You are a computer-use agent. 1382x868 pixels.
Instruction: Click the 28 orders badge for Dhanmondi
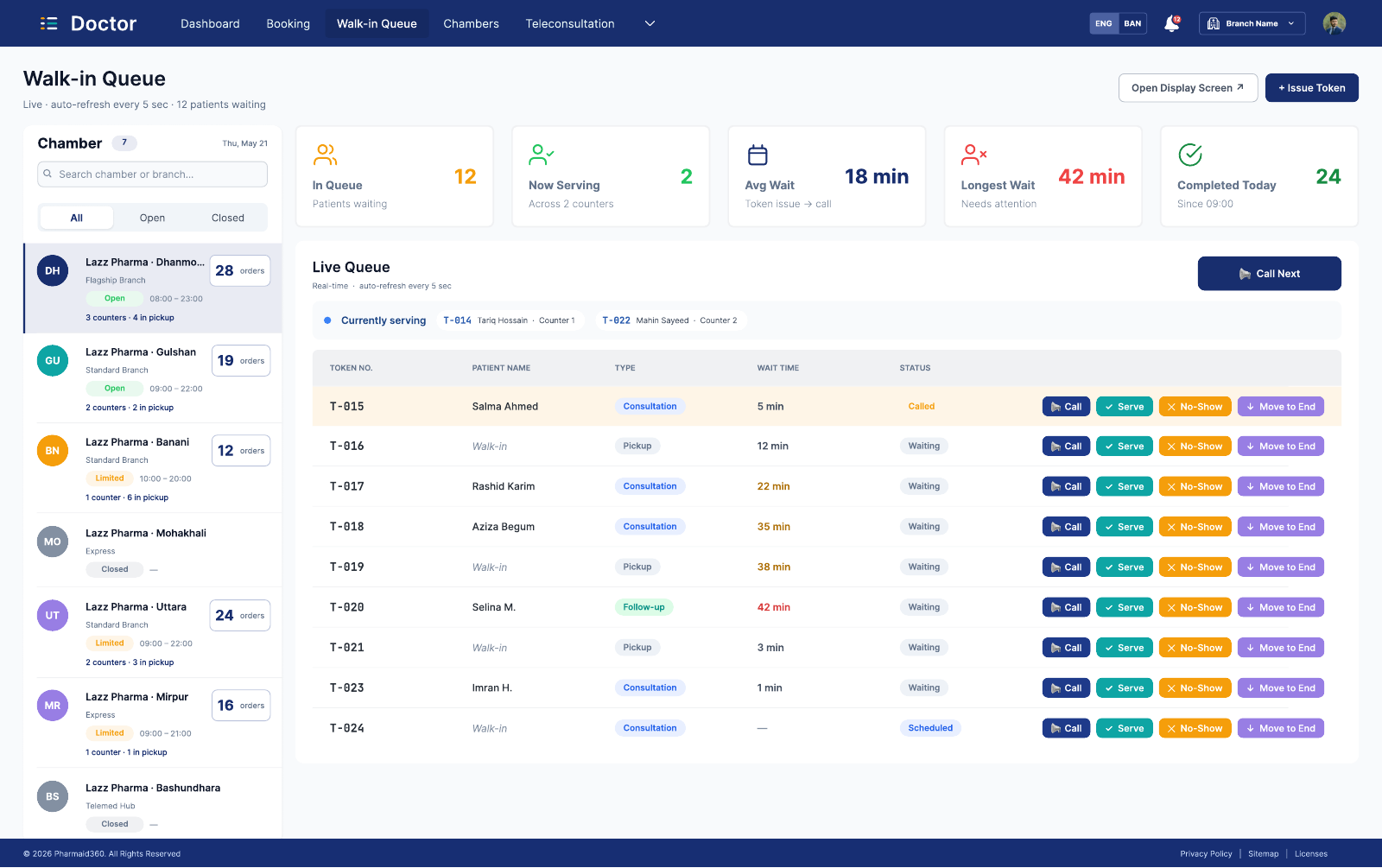click(x=239, y=271)
